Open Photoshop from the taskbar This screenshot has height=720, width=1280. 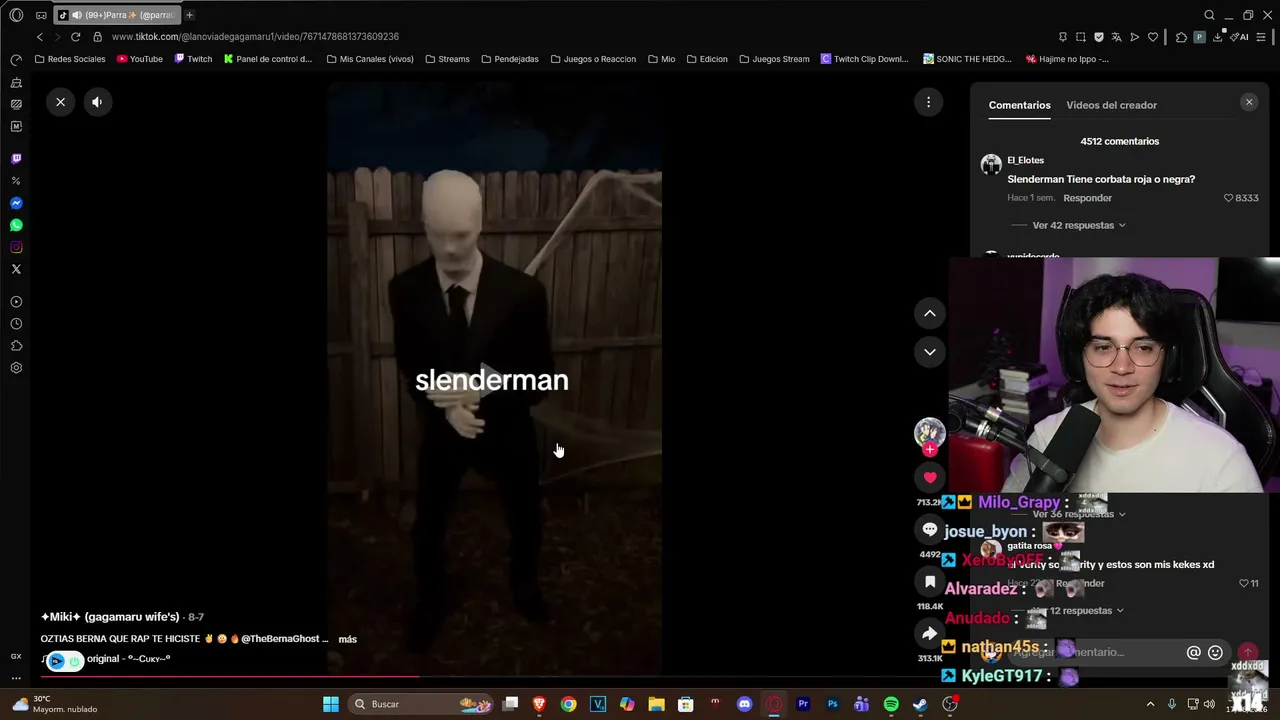[x=832, y=704]
